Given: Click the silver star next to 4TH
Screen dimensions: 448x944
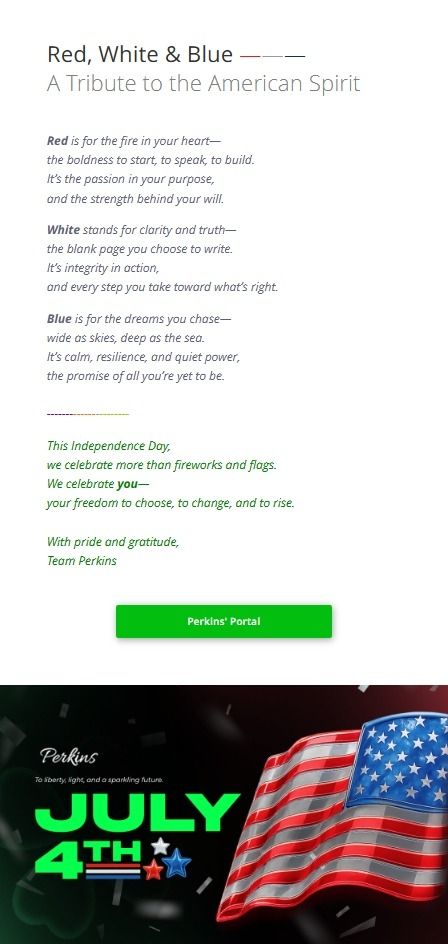Looking at the screenshot, I should [x=160, y=846].
